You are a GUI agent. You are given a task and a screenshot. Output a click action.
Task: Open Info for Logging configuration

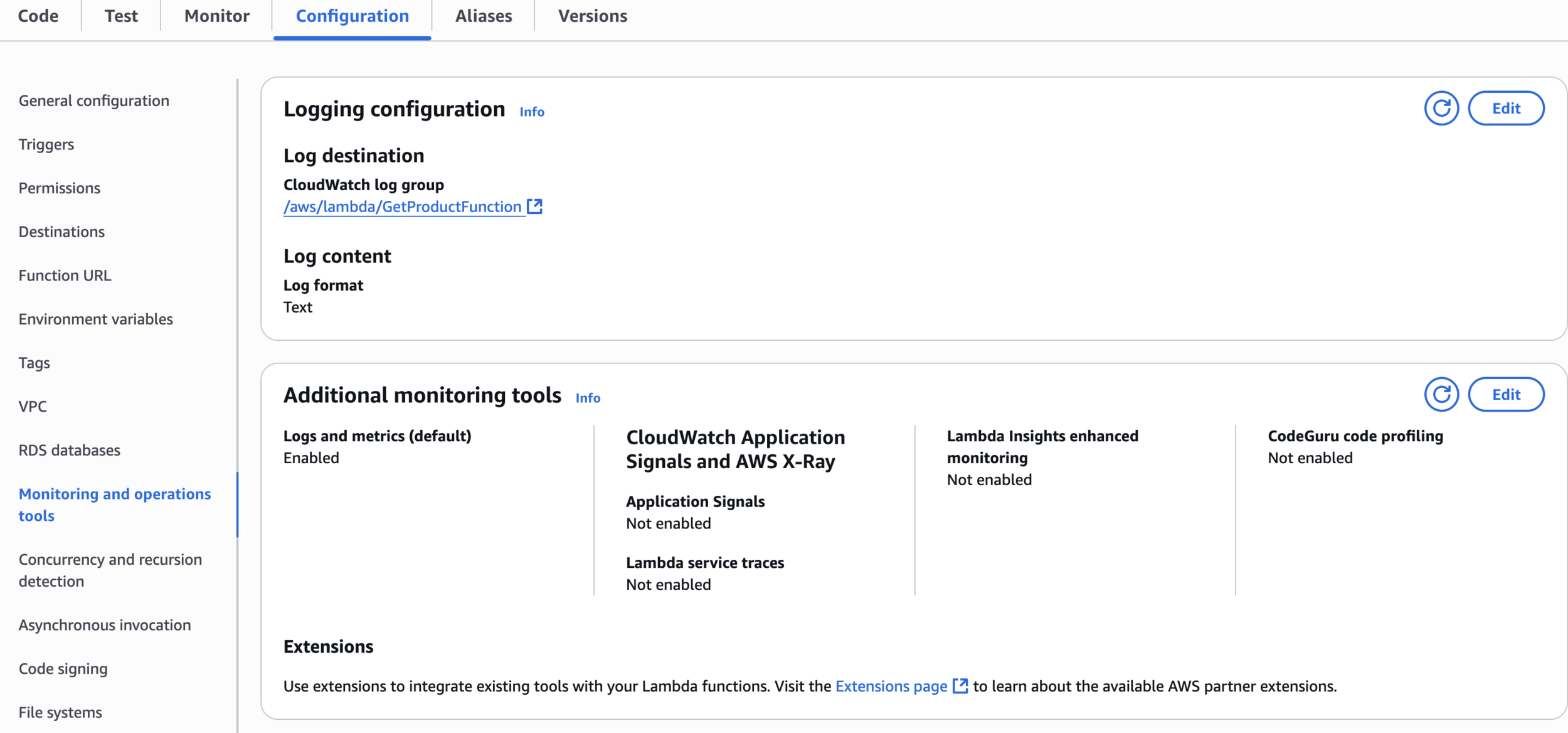pos(531,112)
